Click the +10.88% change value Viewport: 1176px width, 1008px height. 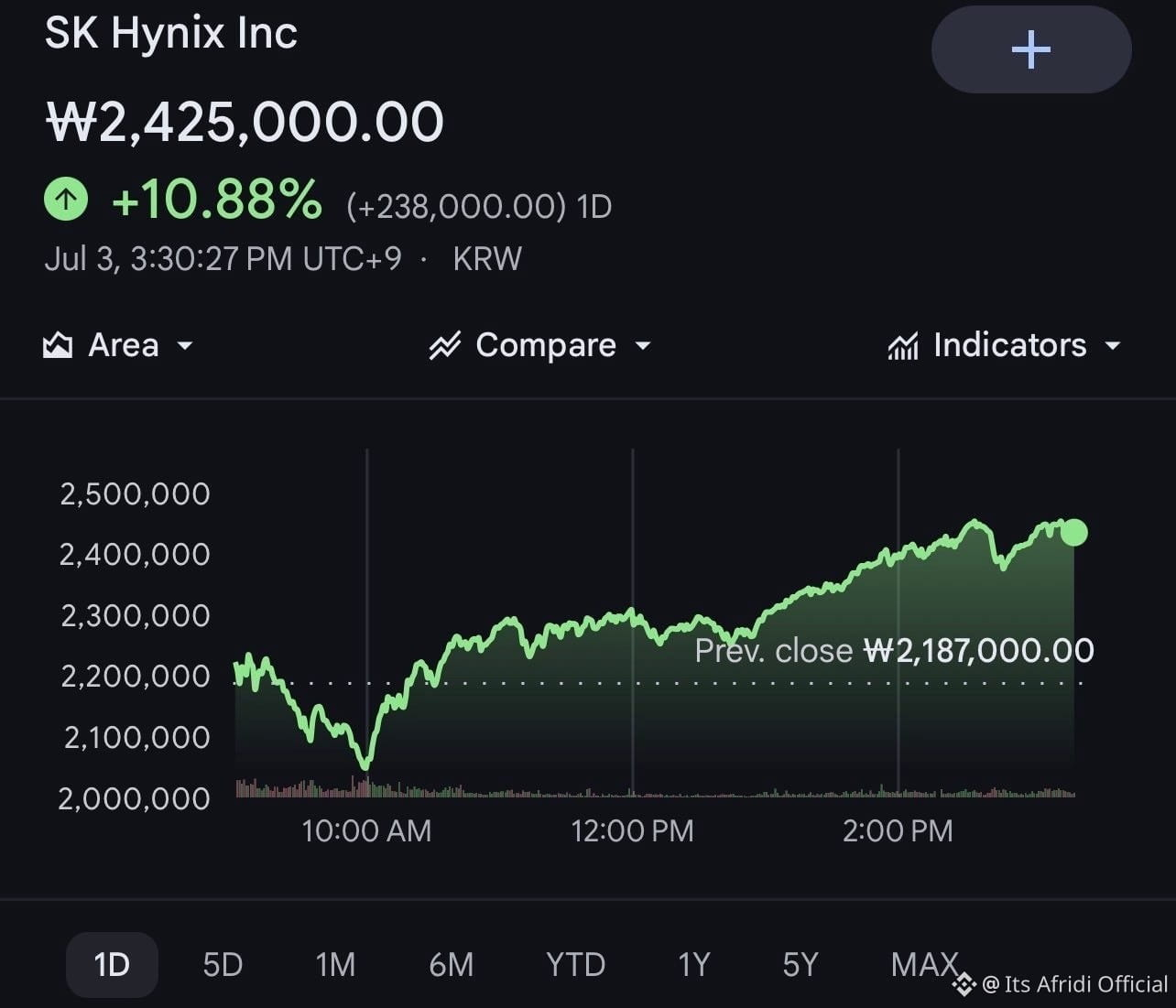[x=216, y=199]
